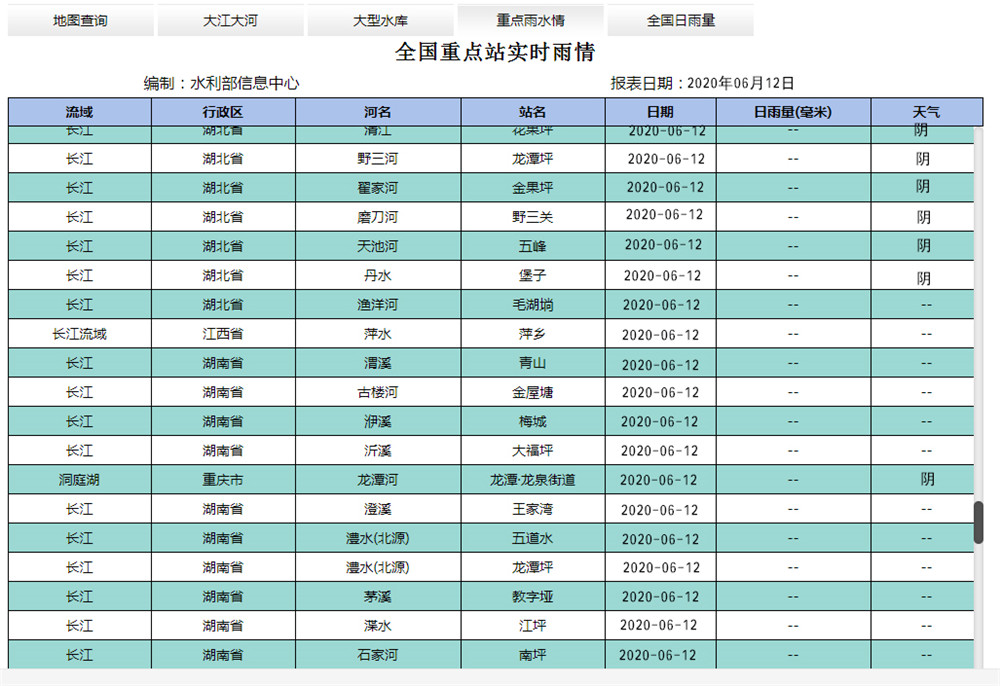Screen dimensions: 1000x686
Task: Select the station 江坪
Action: (533, 626)
